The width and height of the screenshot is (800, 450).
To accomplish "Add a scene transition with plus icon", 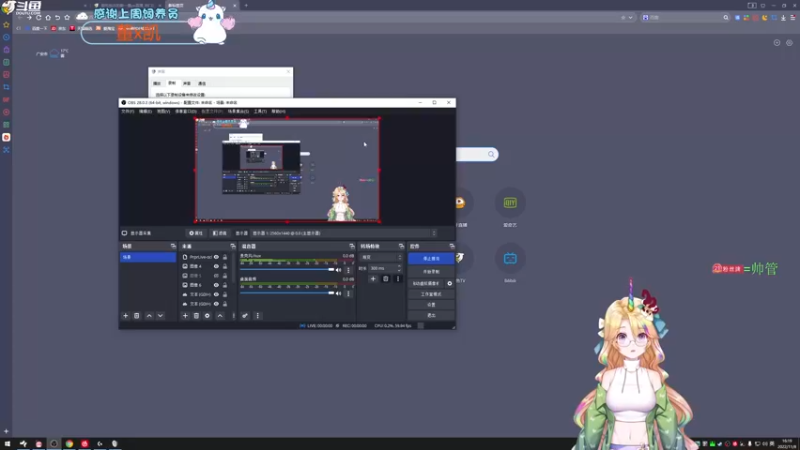I will [373, 279].
